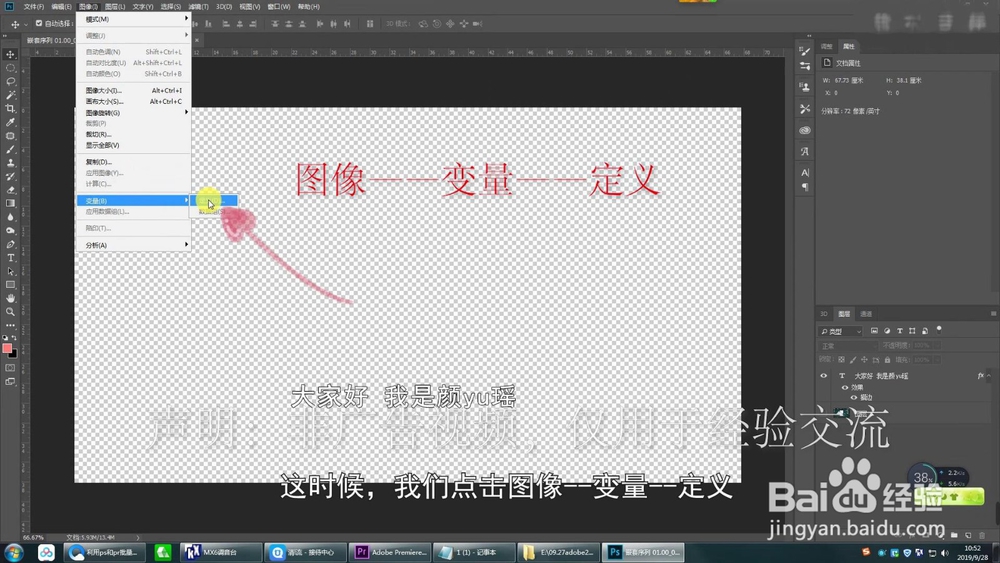
Task: Toggle Quick Mask mode icon
Action: click(10, 368)
